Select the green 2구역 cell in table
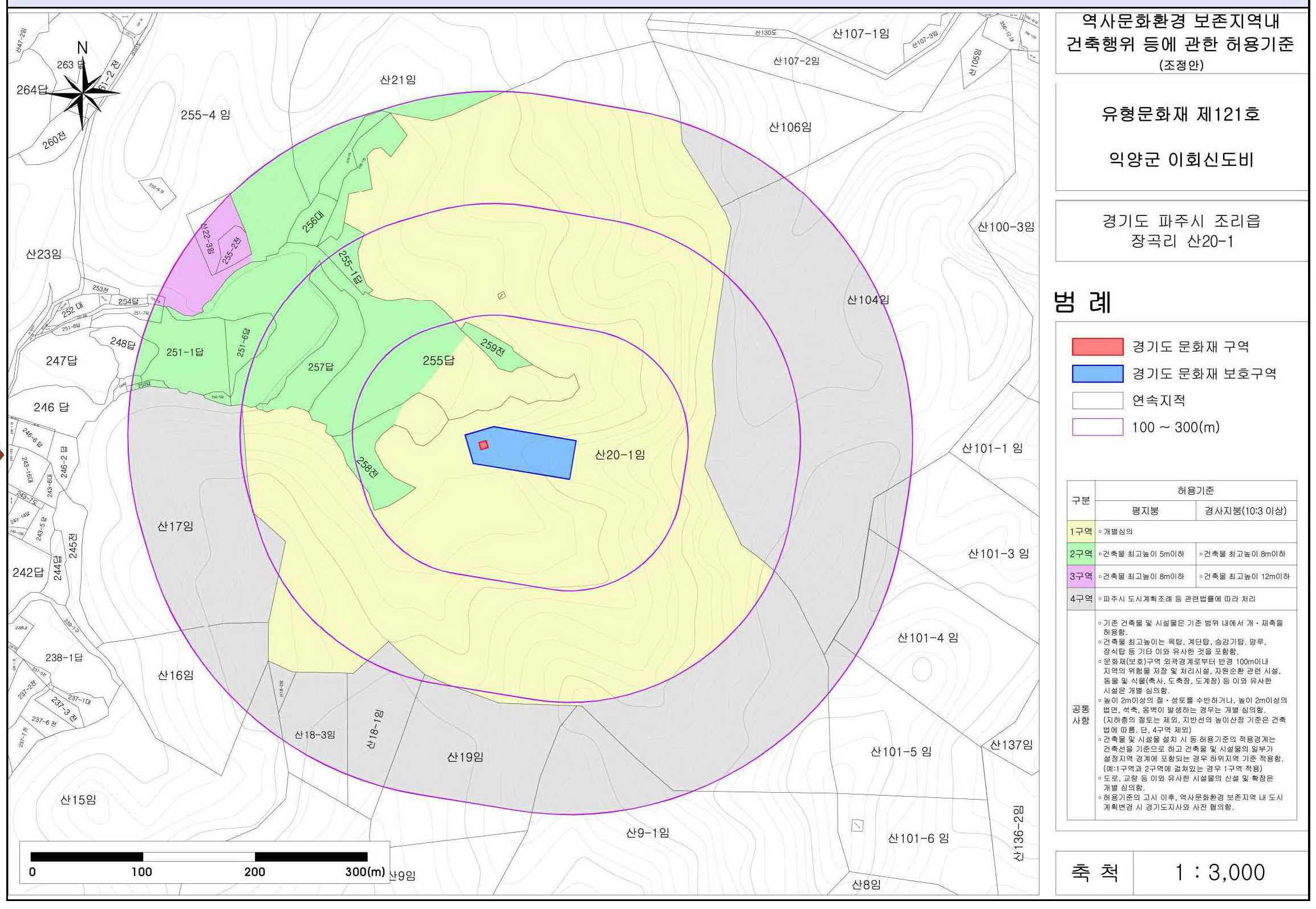Image resolution: width=1316 pixels, height=909 pixels. coord(1081,554)
